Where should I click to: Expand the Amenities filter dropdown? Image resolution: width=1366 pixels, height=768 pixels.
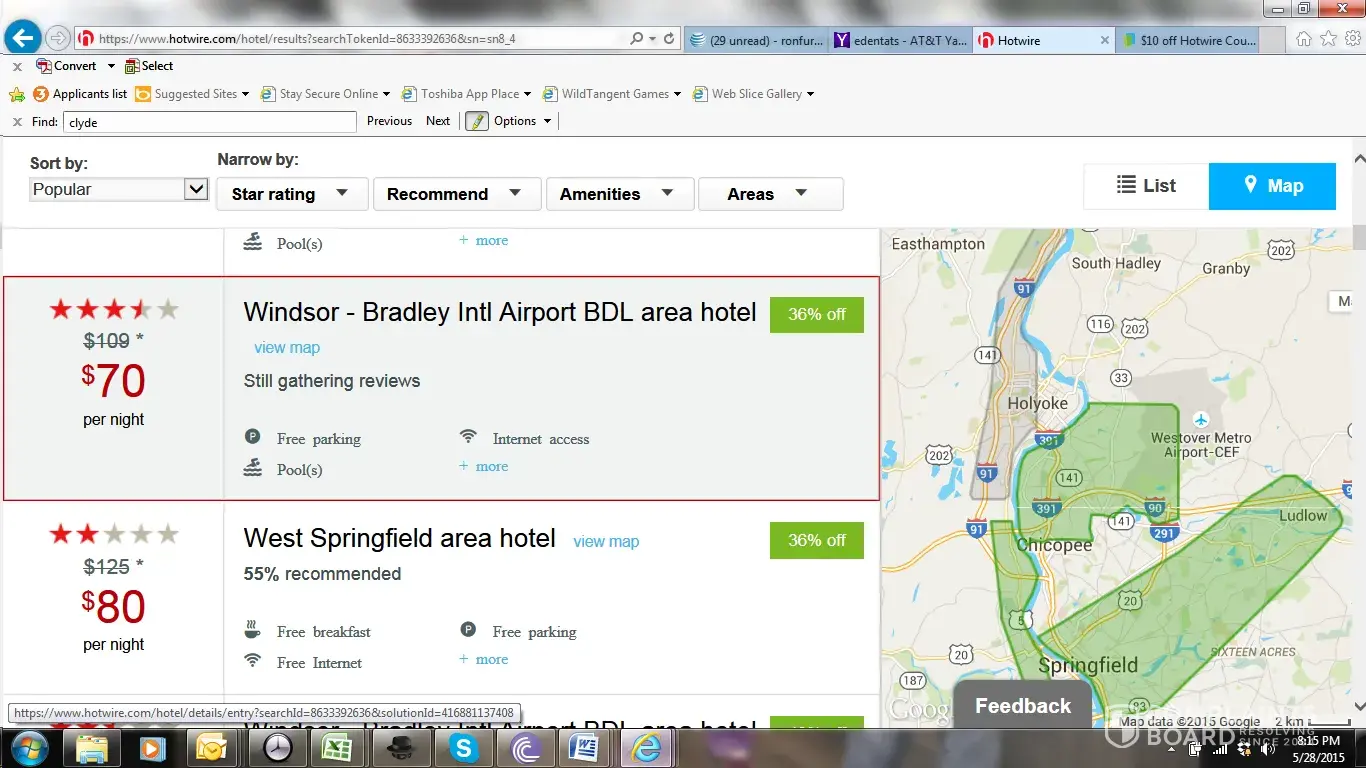coord(618,194)
